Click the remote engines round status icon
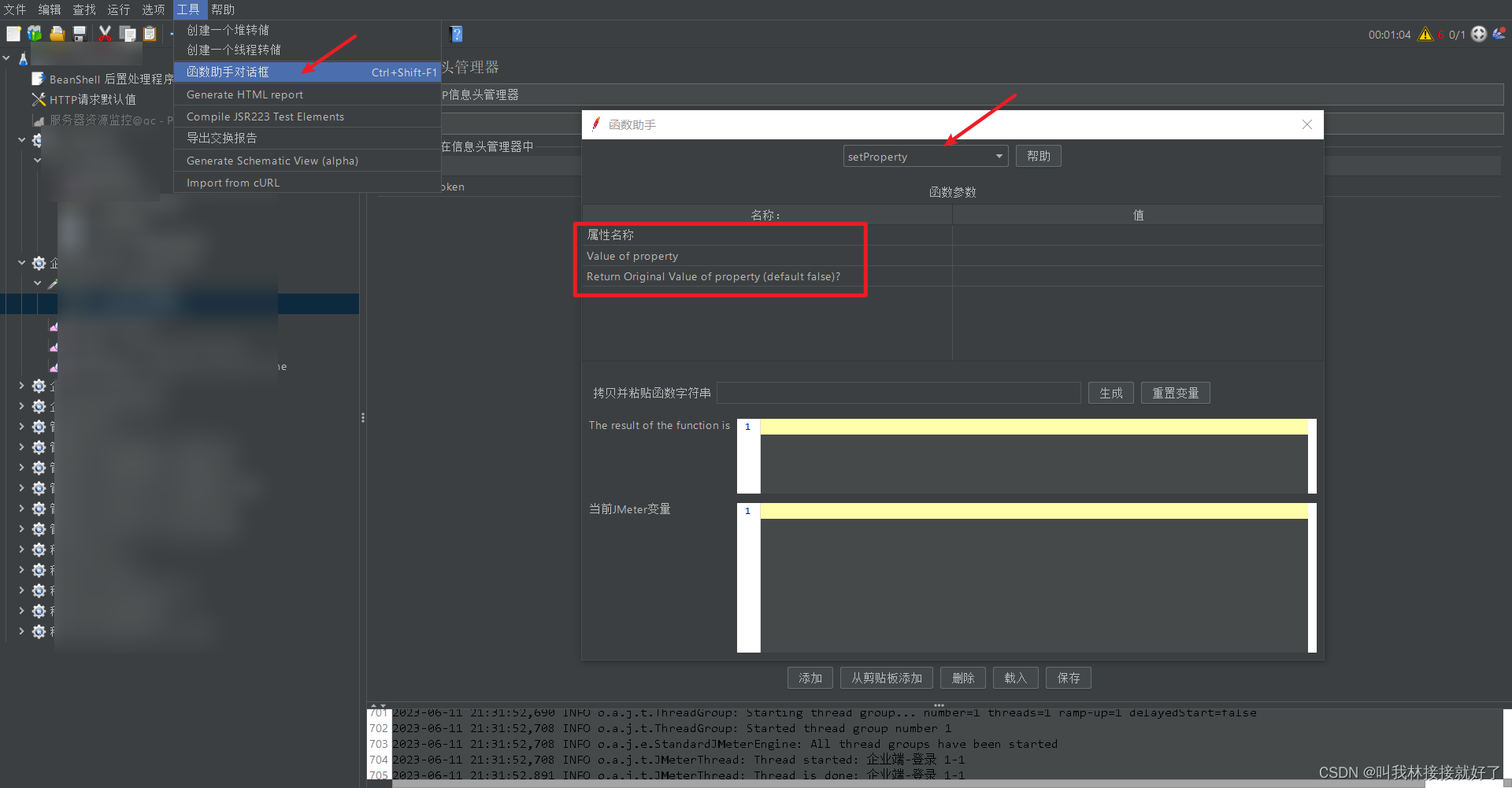The height and width of the screenshot is (788, 1512). click(x=1479, y=34)
